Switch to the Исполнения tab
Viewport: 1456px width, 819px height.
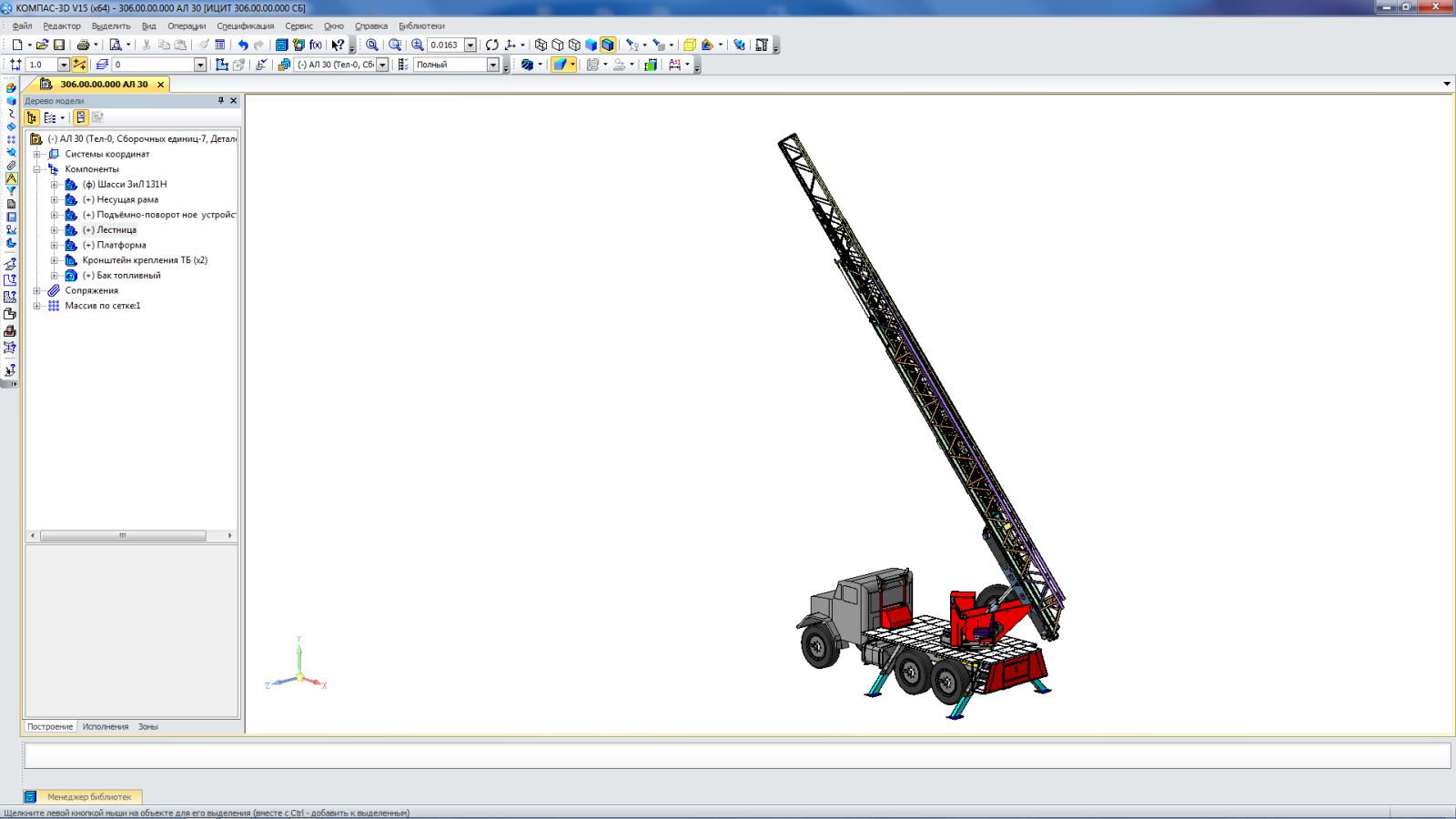point(106,727)
